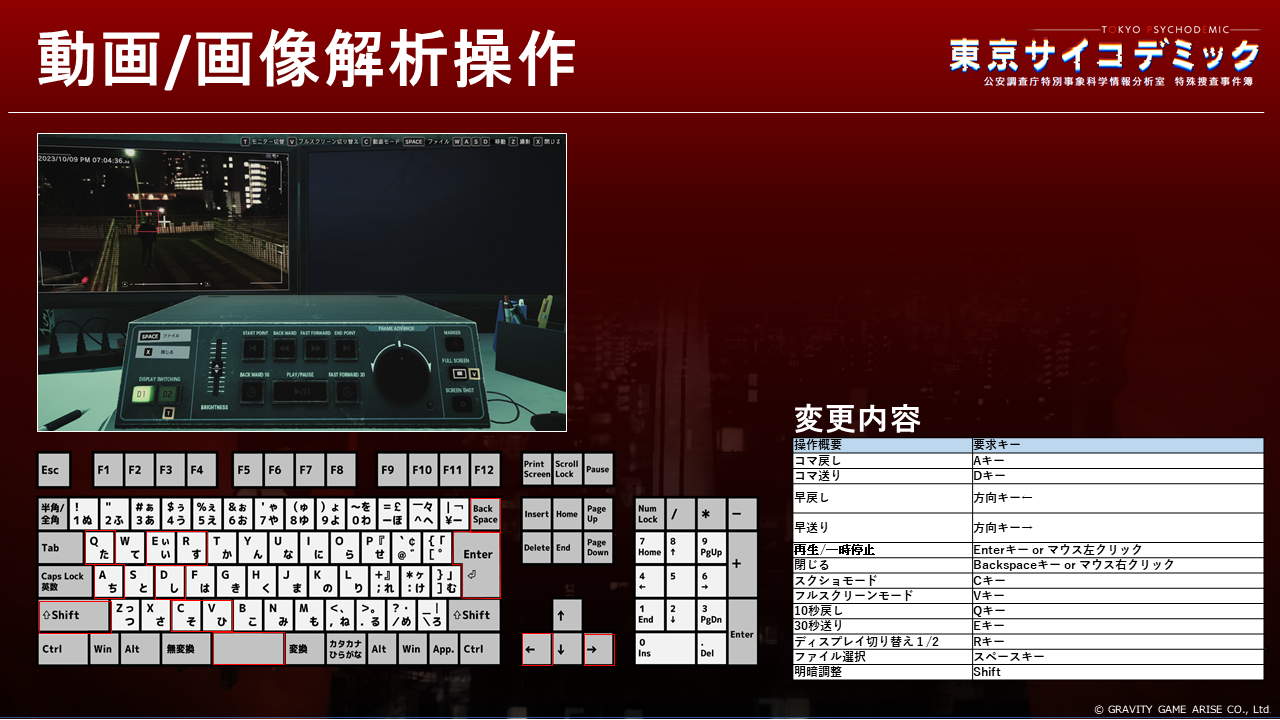Toggle the Scroll Lock key

[567, 470]
